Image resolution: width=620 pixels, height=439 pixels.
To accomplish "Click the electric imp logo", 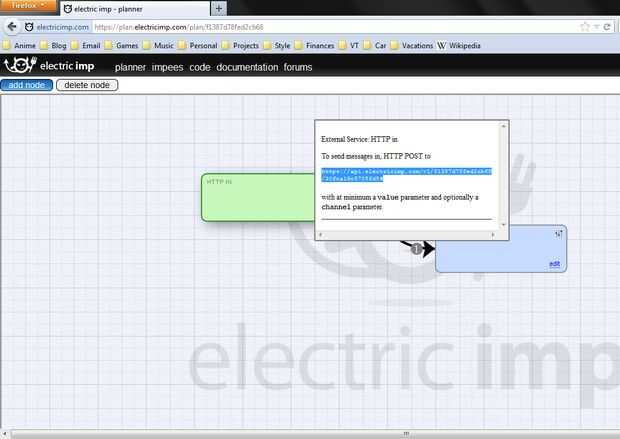I will 49,65.
